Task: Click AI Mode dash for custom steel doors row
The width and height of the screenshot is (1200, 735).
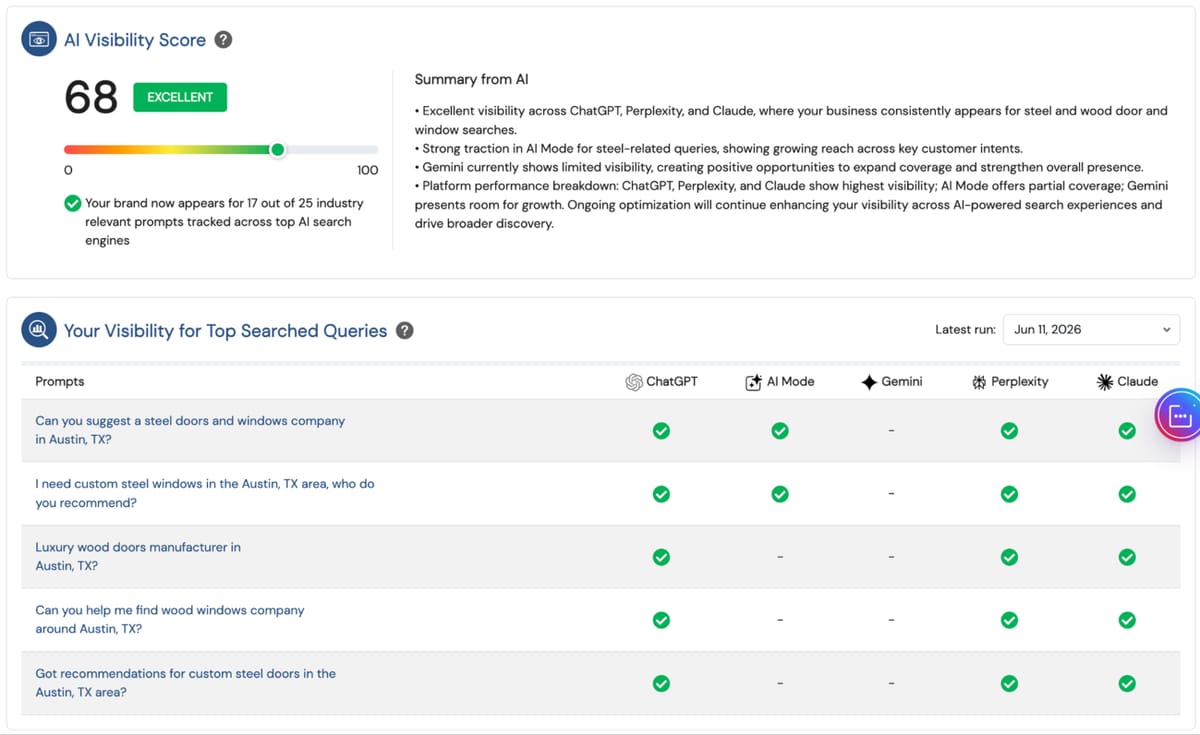Action: tap(780, 684)
